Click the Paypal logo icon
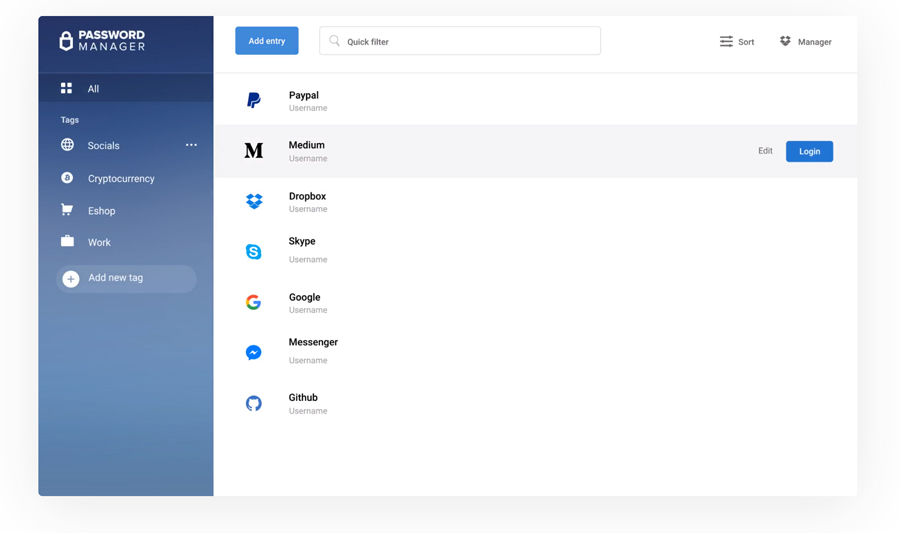Viewport: 900px width, 533px height. 254,100
